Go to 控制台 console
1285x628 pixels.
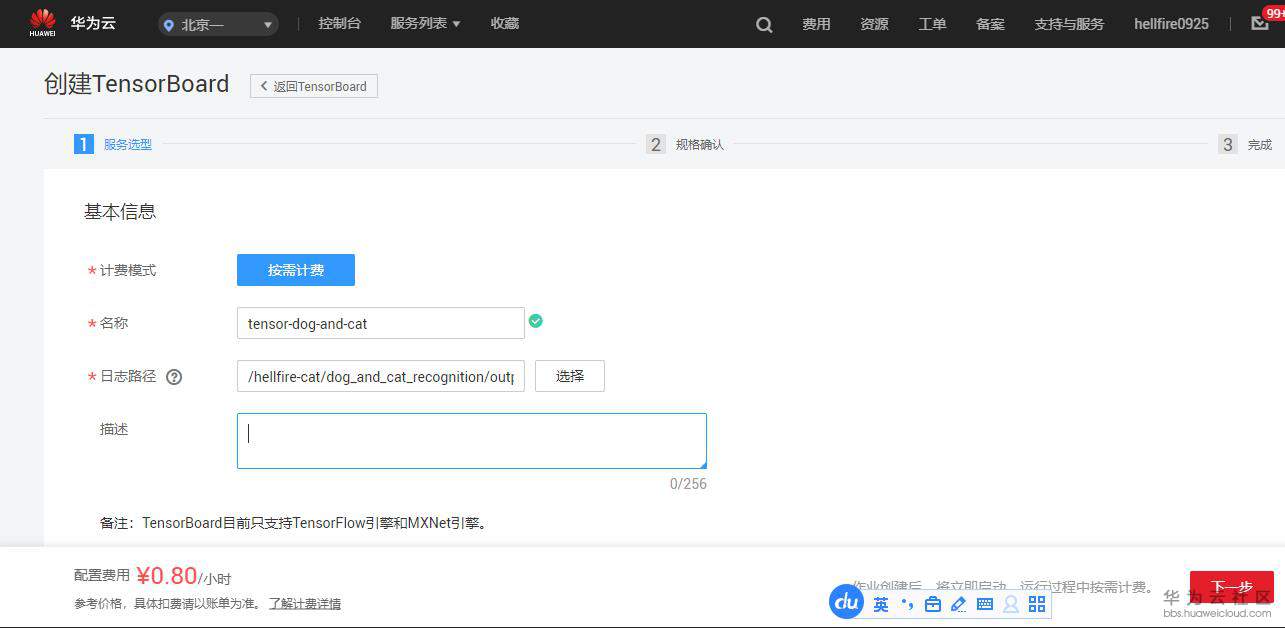(x=339, y=23)
